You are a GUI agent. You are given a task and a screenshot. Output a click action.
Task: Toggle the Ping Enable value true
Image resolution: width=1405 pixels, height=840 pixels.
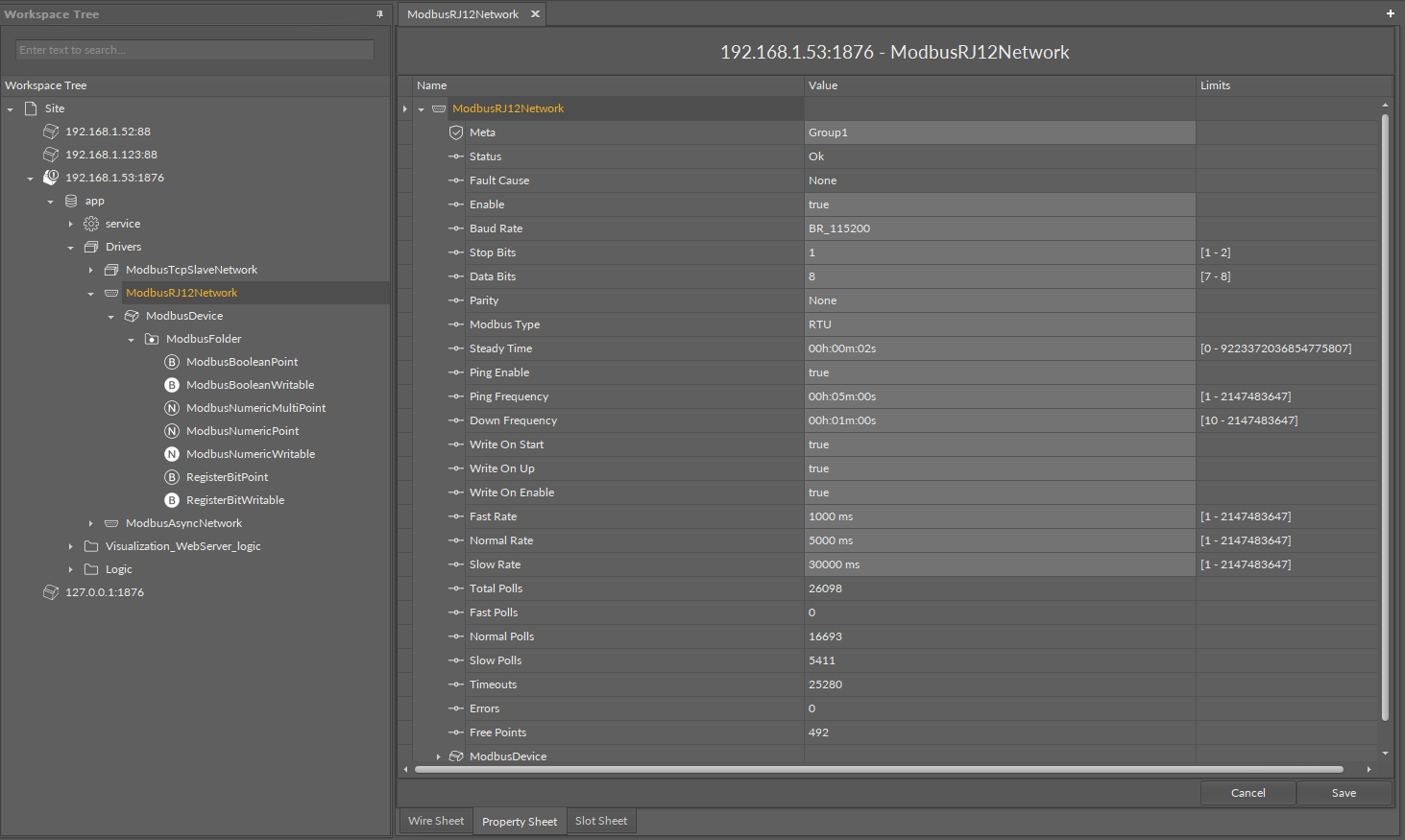[x=999, y=372]
